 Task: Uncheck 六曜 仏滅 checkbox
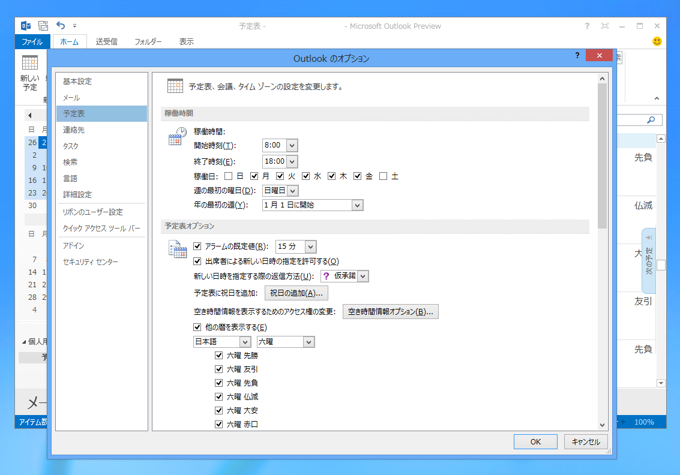click(219, 396)
